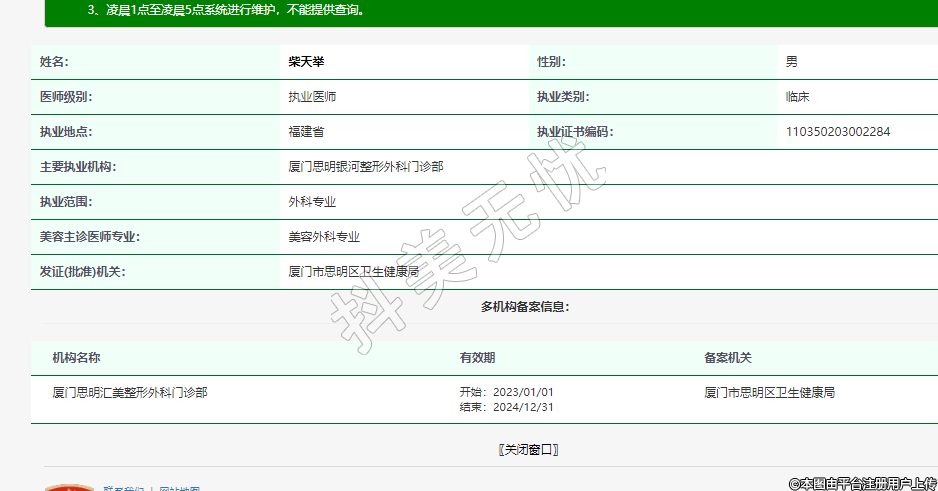Select the 厦门思明汇美整形外科门诊部 record row
Image resolution: width=938 pixels, height=491 pixels.
(x=130, y=393)
